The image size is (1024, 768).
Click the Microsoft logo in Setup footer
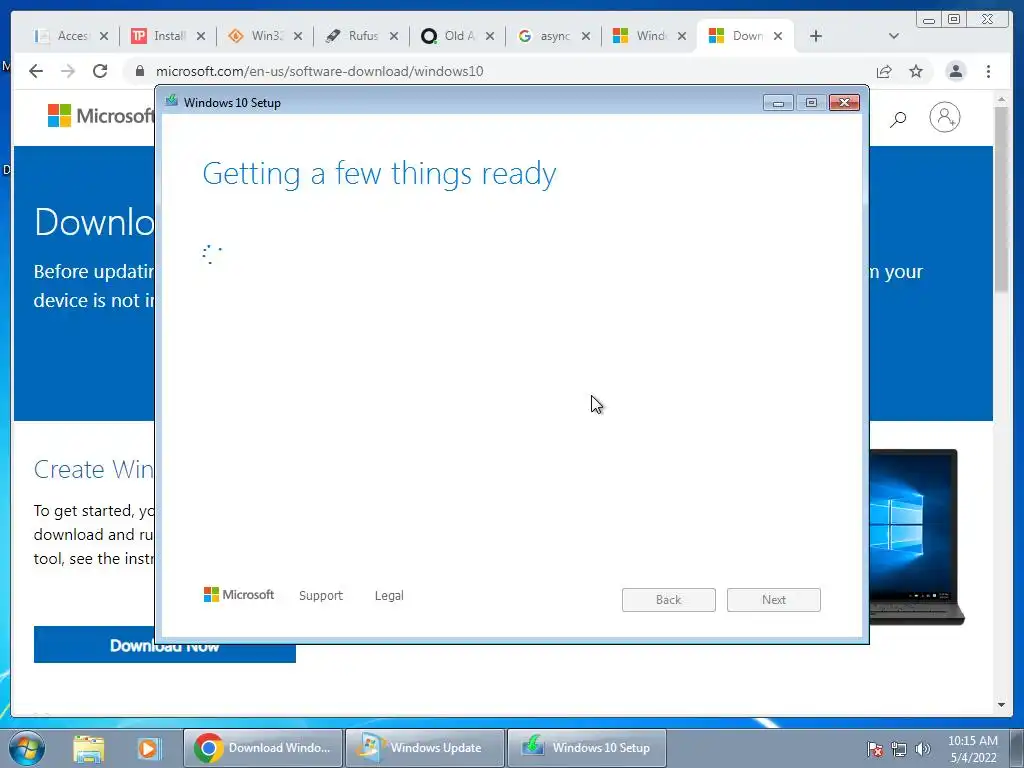[x=239, y=594]
